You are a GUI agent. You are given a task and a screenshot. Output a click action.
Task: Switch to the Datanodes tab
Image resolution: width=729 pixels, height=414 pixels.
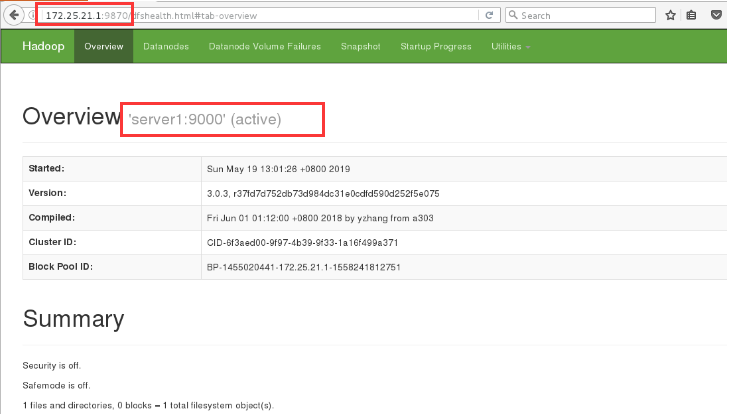tap(166, 47)
